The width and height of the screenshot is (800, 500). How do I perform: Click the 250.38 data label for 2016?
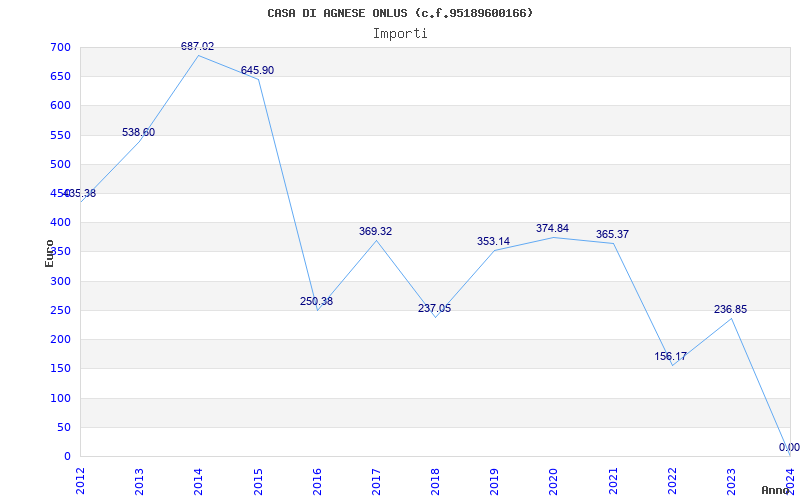coord(316,301)
